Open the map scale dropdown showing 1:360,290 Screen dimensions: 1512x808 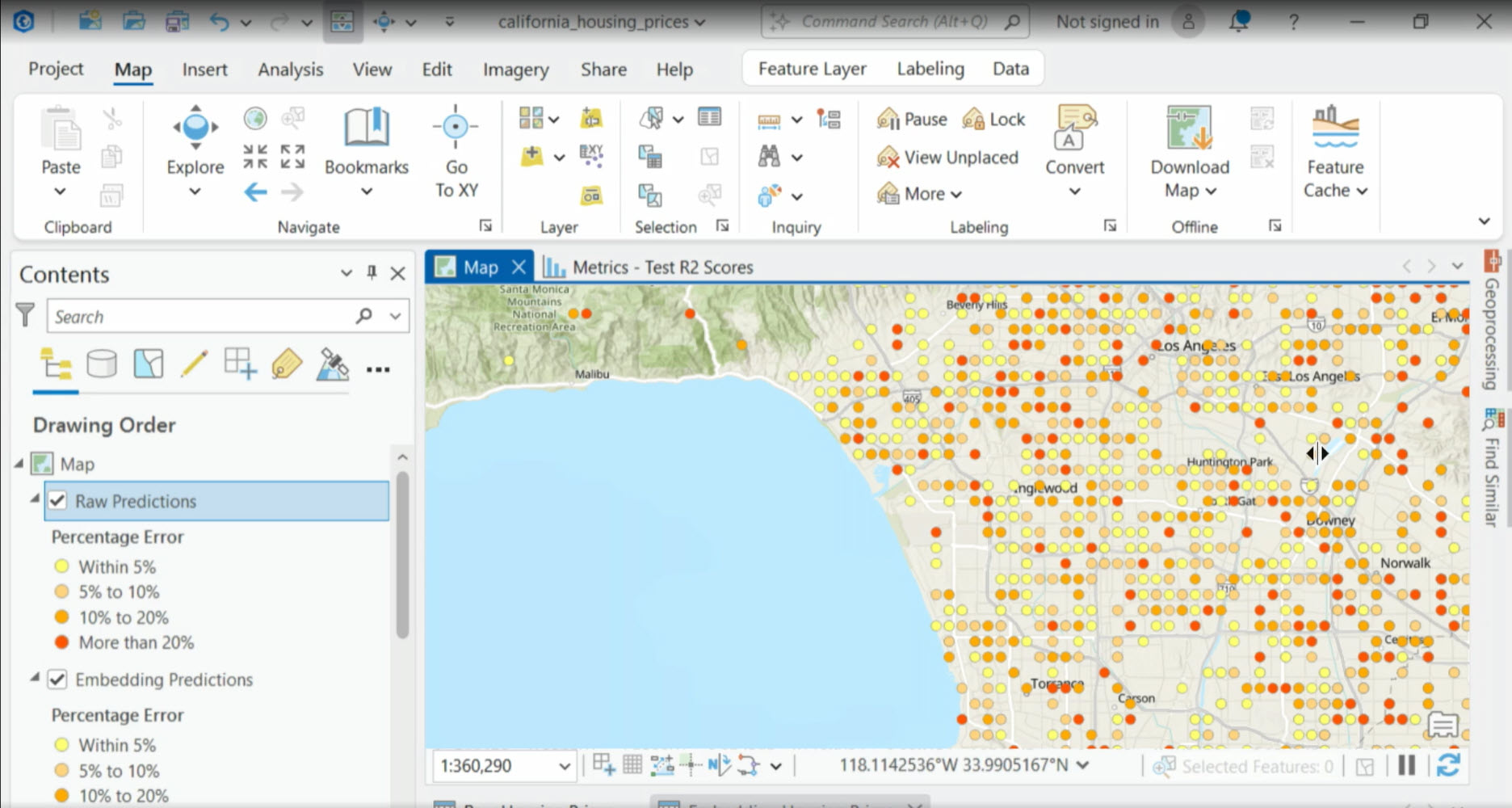(x=564, y=764)
